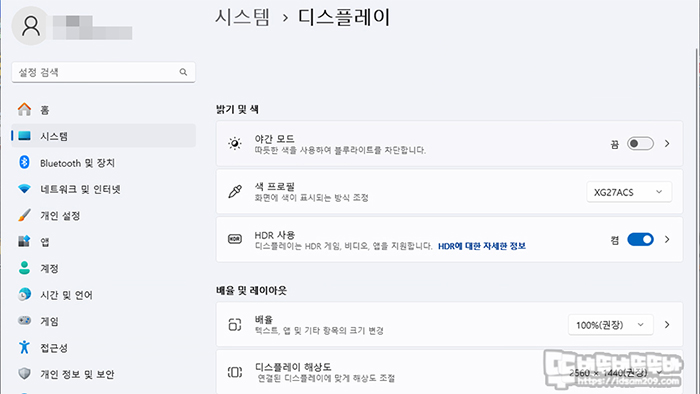Expand 야간 모드 chevron arrow
This screenshot has height=394, width=700.
(667, 144)
